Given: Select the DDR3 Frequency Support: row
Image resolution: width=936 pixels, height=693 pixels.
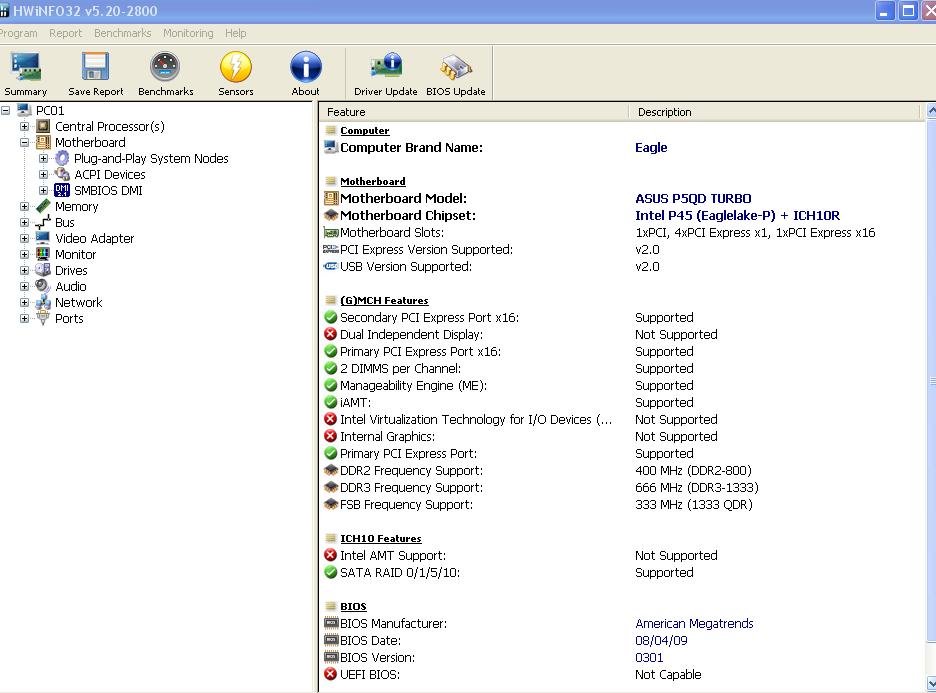Looking at the screenshot, I should coord(622,488).
